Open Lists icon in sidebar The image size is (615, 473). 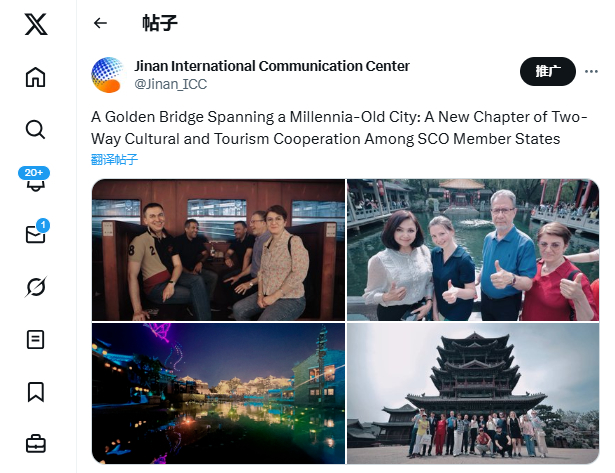(36, 339)
